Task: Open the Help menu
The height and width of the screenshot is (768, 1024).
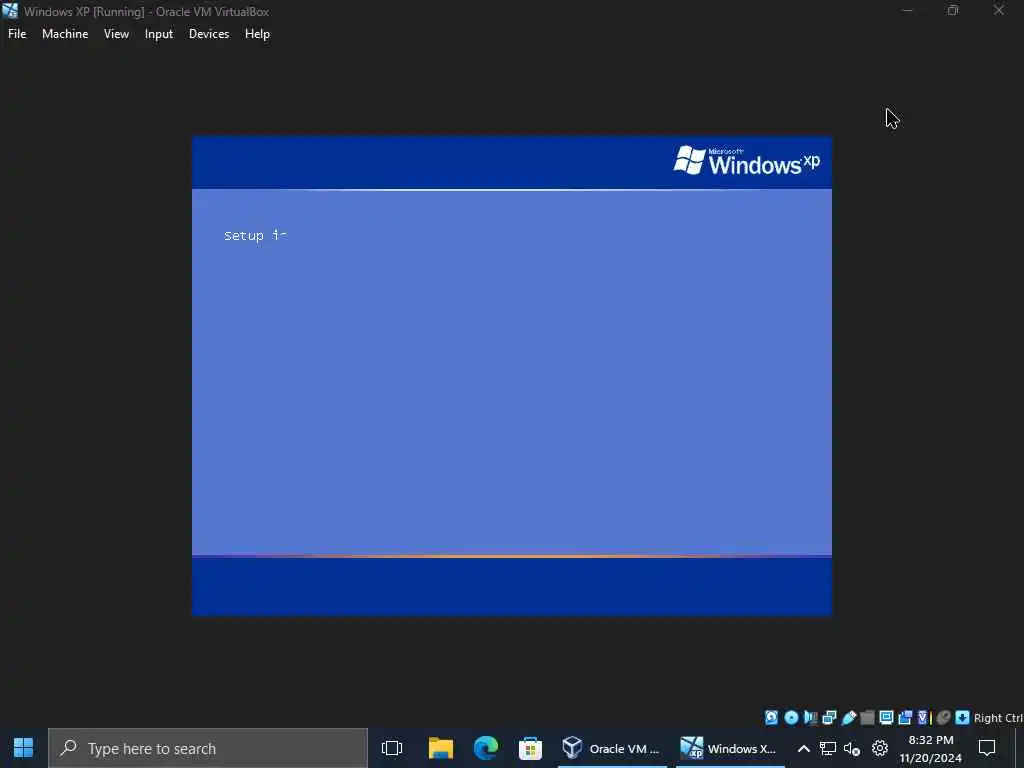Action: point(257,34)
